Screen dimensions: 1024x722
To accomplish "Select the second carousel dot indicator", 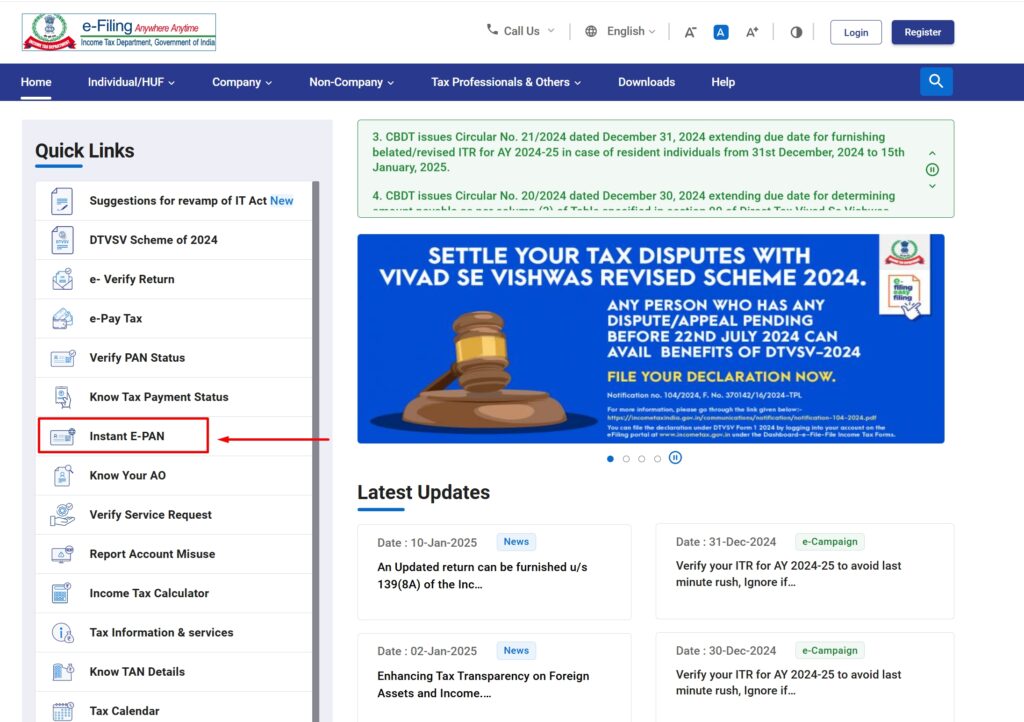I will click(x=626, y=458).
